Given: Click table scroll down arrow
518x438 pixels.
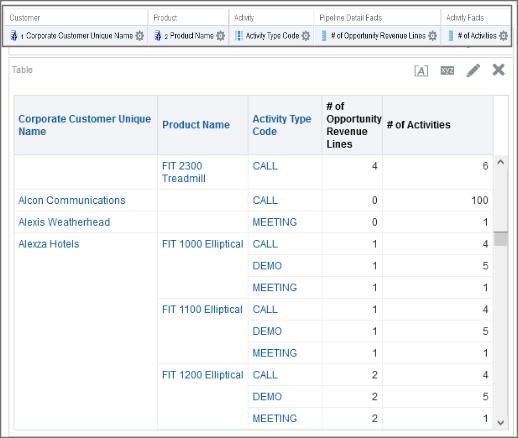Looking at the screenshot, I should [x=500, y=423].
